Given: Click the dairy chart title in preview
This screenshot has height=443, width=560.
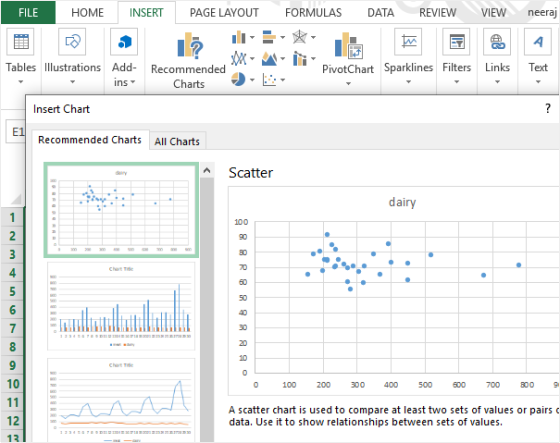Looking at the screenshot, I should pos(402,202).
